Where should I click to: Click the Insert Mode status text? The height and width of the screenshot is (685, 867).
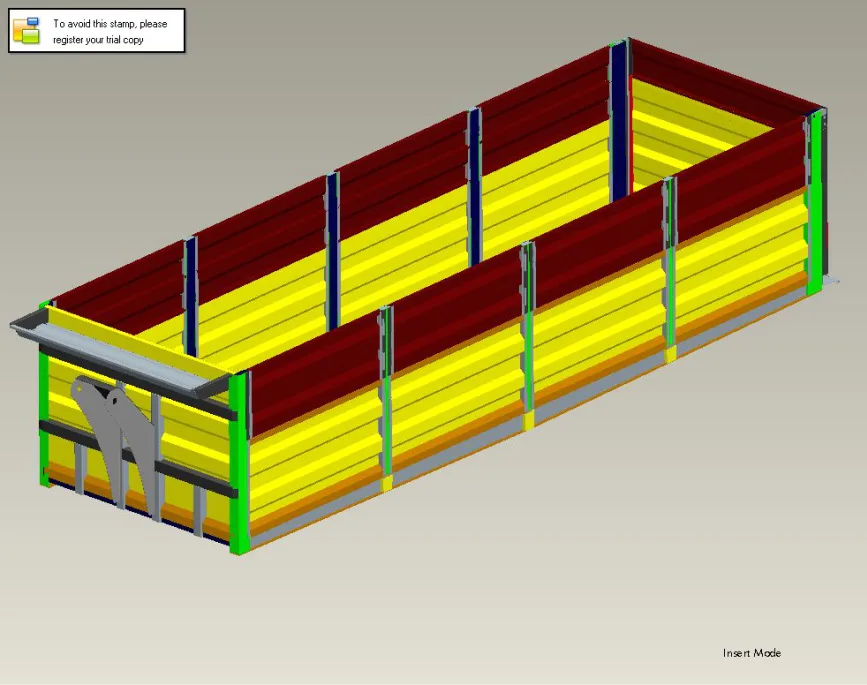[752, 653]
